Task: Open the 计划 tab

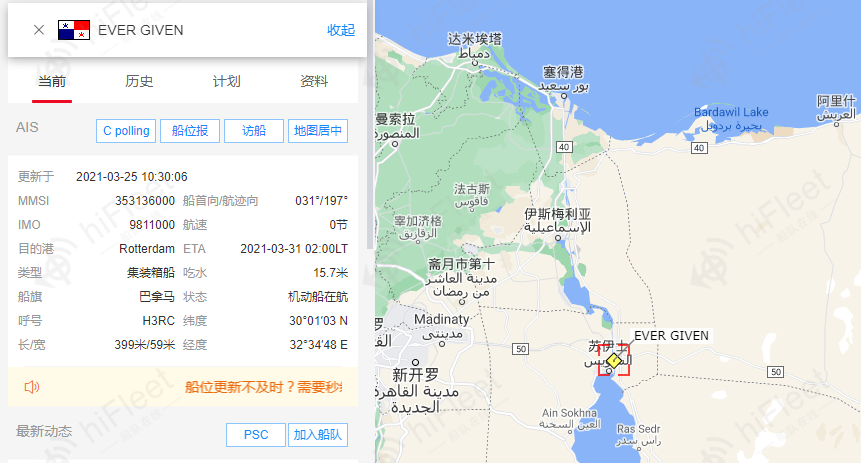Action: point(226,81)
